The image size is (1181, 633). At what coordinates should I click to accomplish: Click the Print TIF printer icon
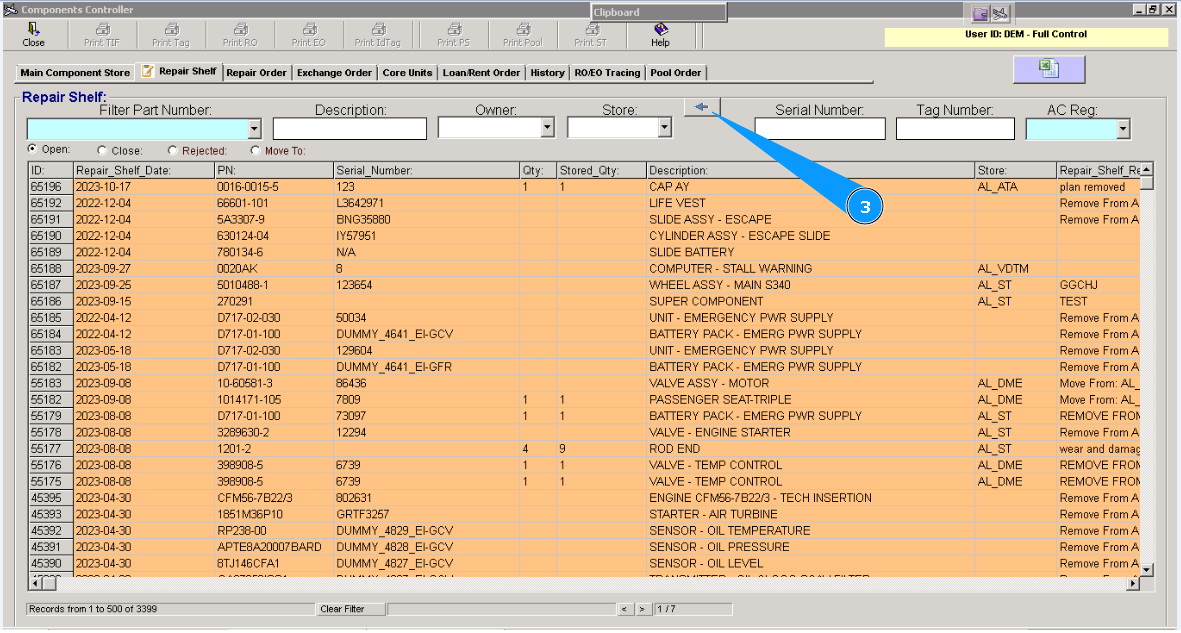(x=102, y=30)
